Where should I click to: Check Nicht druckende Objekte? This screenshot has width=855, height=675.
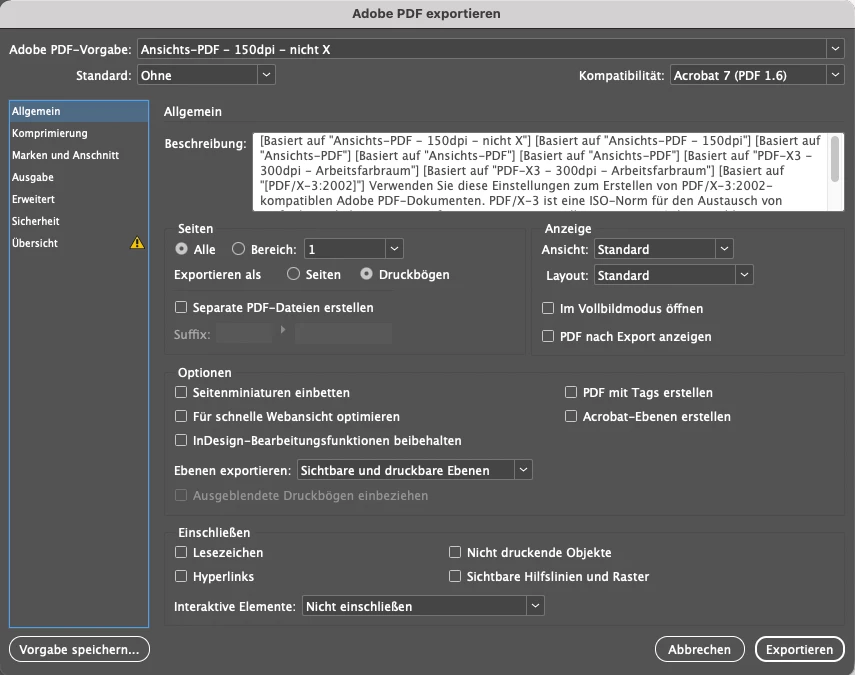pyautogui.click(x=455, y=552)
